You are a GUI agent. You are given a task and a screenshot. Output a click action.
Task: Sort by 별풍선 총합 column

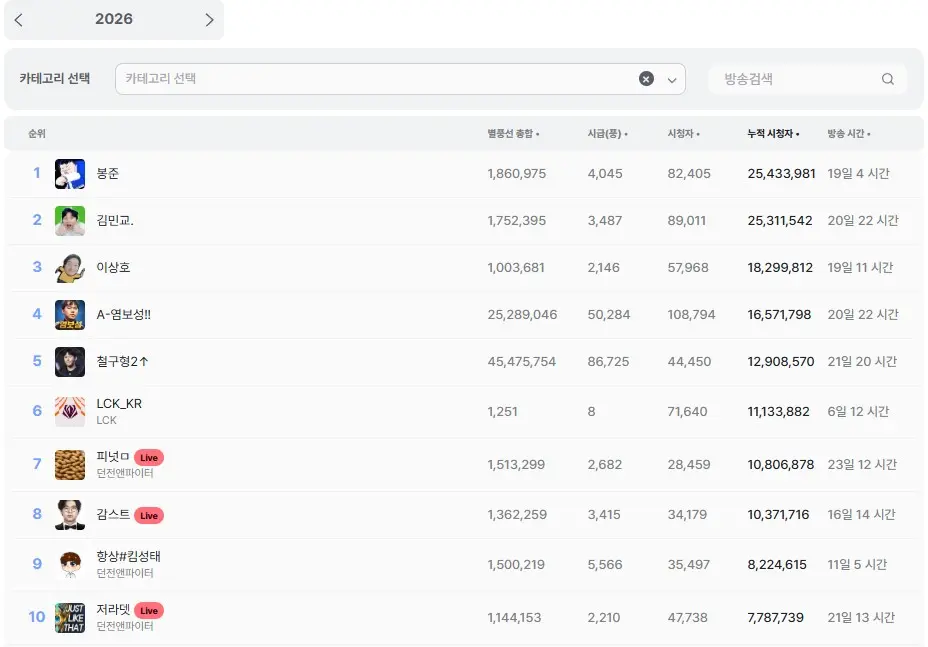click(513, 134)
